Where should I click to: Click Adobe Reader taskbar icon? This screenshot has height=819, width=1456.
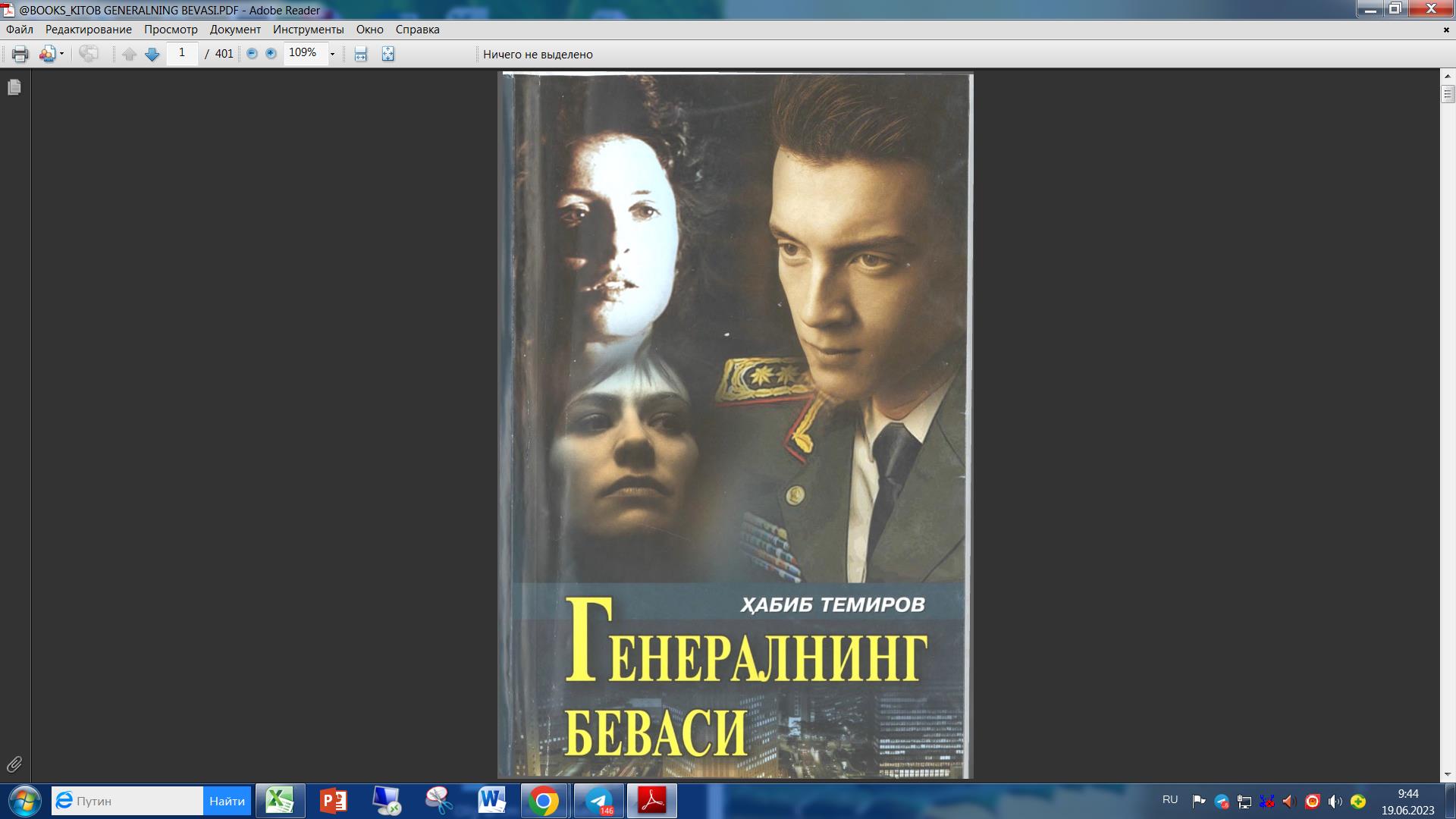tap(652, 801)
